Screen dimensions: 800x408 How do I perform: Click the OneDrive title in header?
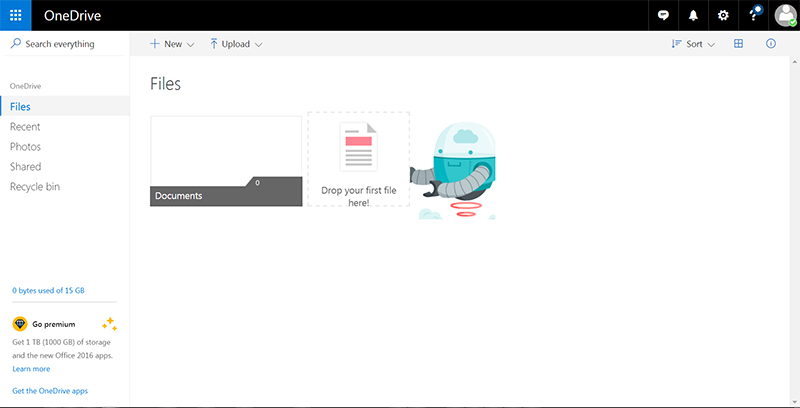pyautogui.click(x=72, y=16)
